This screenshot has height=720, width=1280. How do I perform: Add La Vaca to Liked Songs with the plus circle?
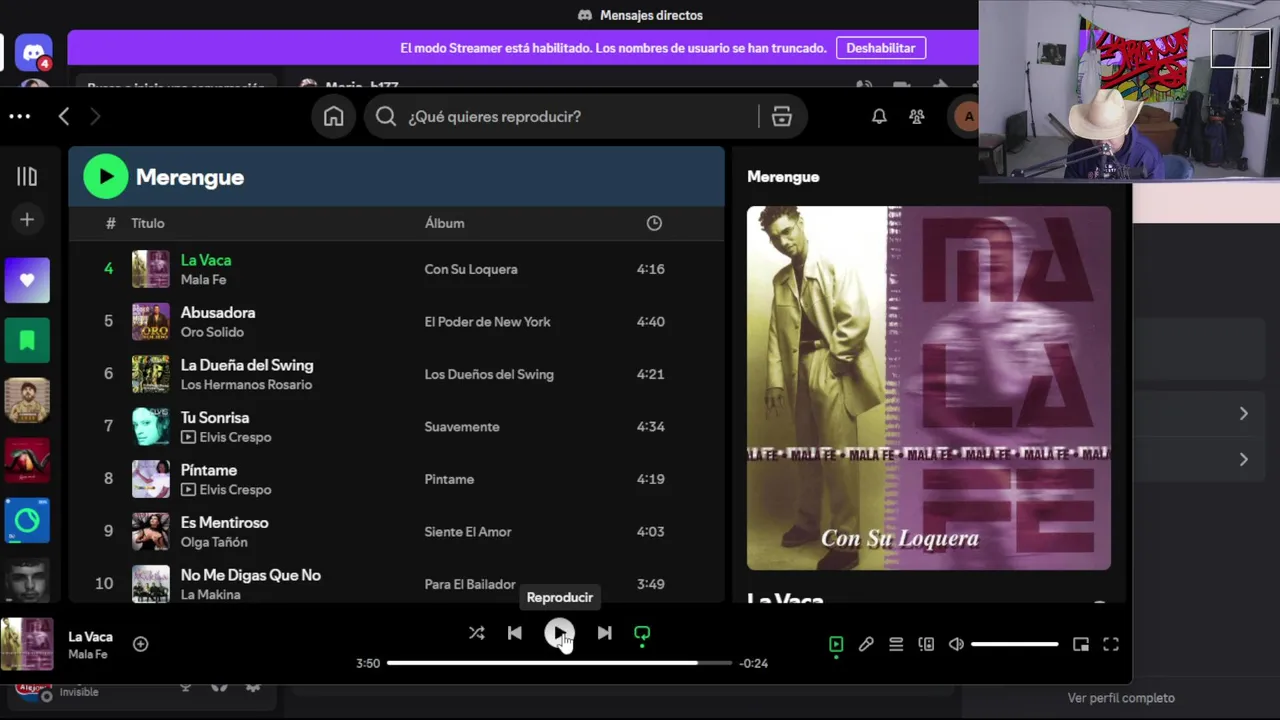tap(141, 644)
